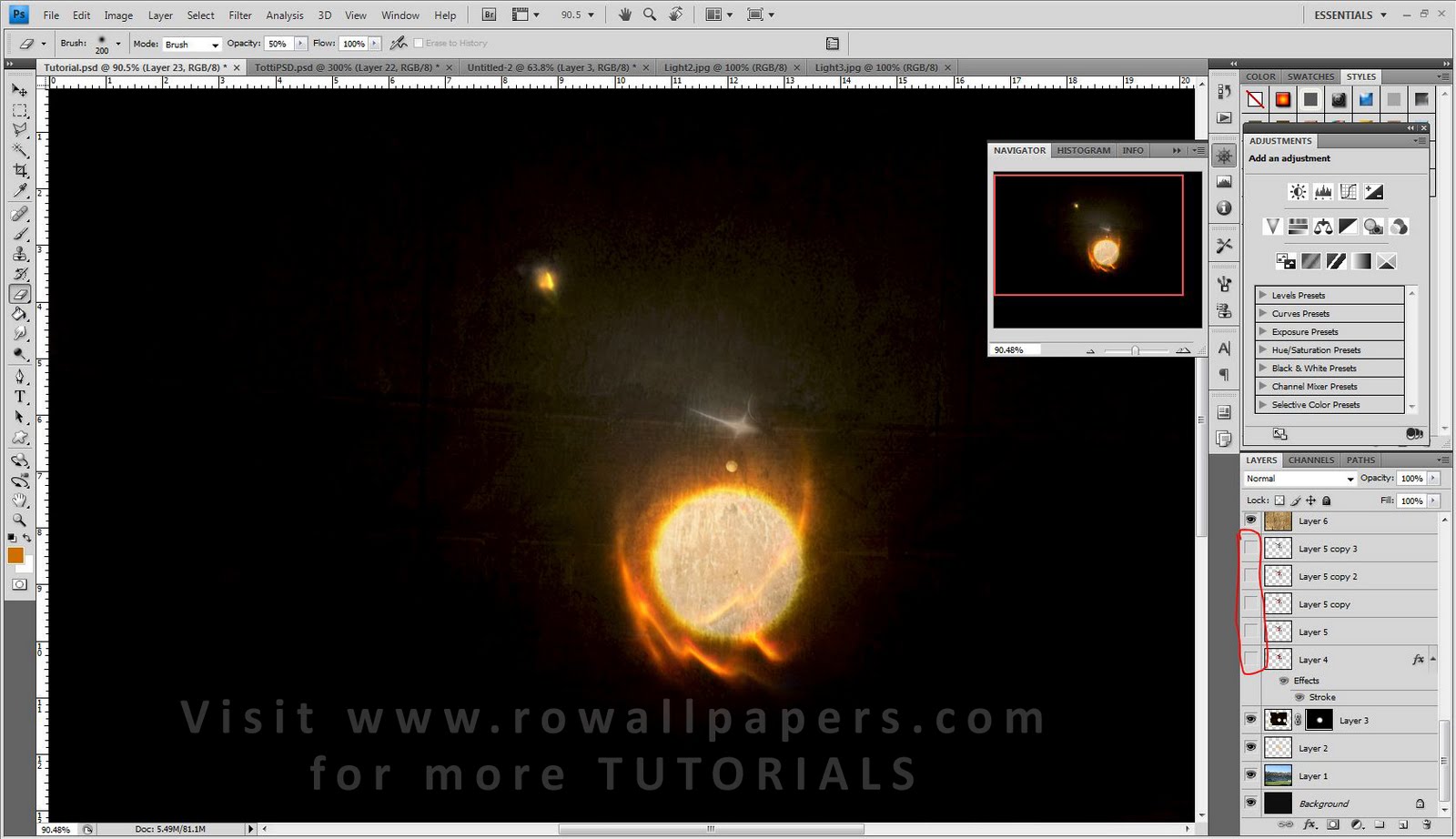Launch Bridge from the top bar
The width and height of the screenshot is (1456, 839).
coord(489,15)
